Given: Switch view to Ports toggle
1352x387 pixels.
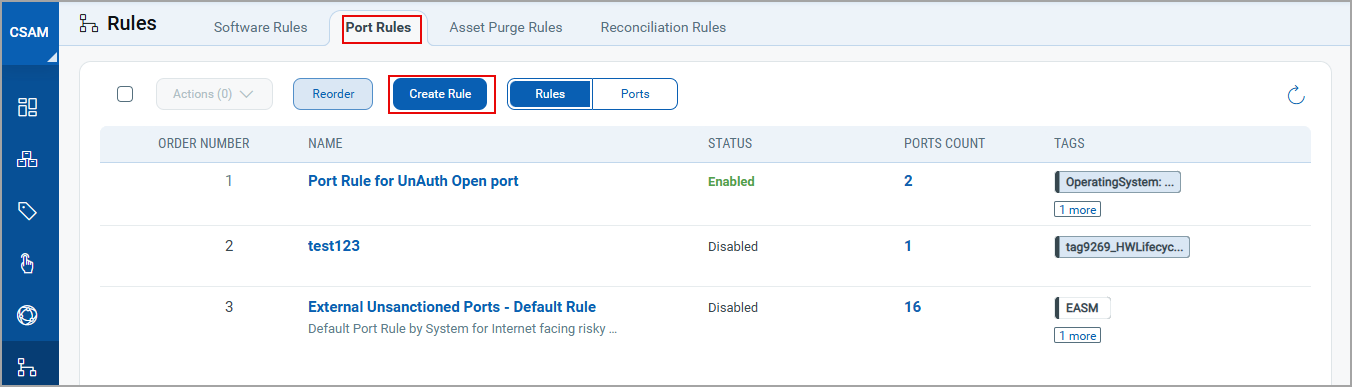Looking at the screenshot, I should pos(635,94).
